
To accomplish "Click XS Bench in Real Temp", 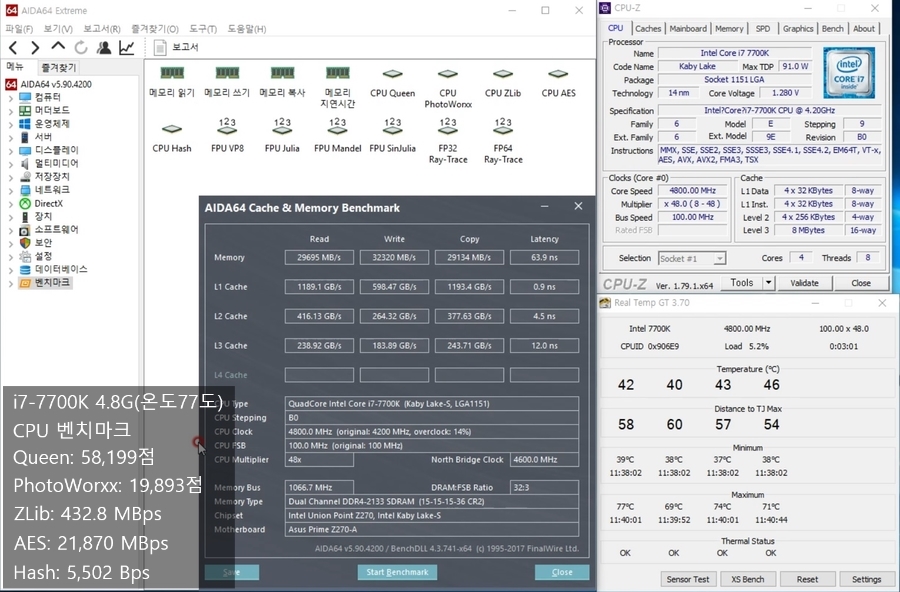I will [x=748, y=579].
